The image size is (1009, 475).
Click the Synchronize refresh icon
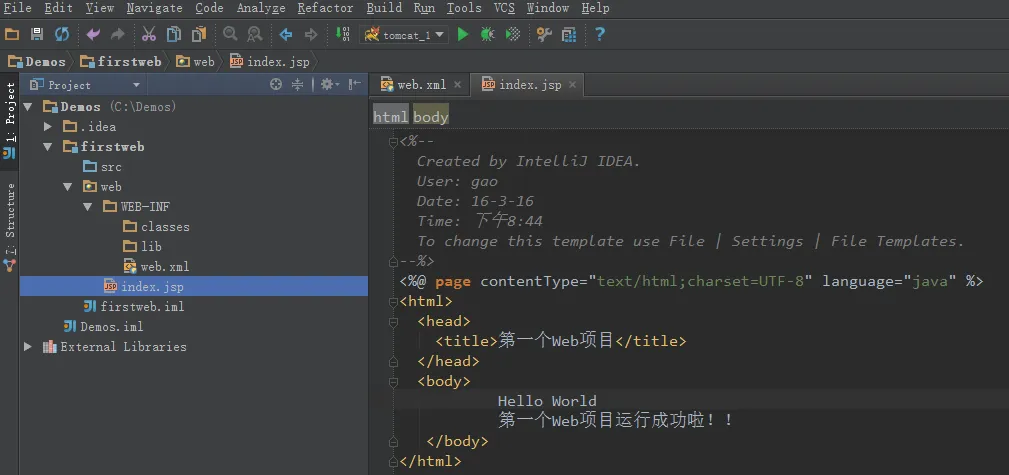[x=62, y=35]
